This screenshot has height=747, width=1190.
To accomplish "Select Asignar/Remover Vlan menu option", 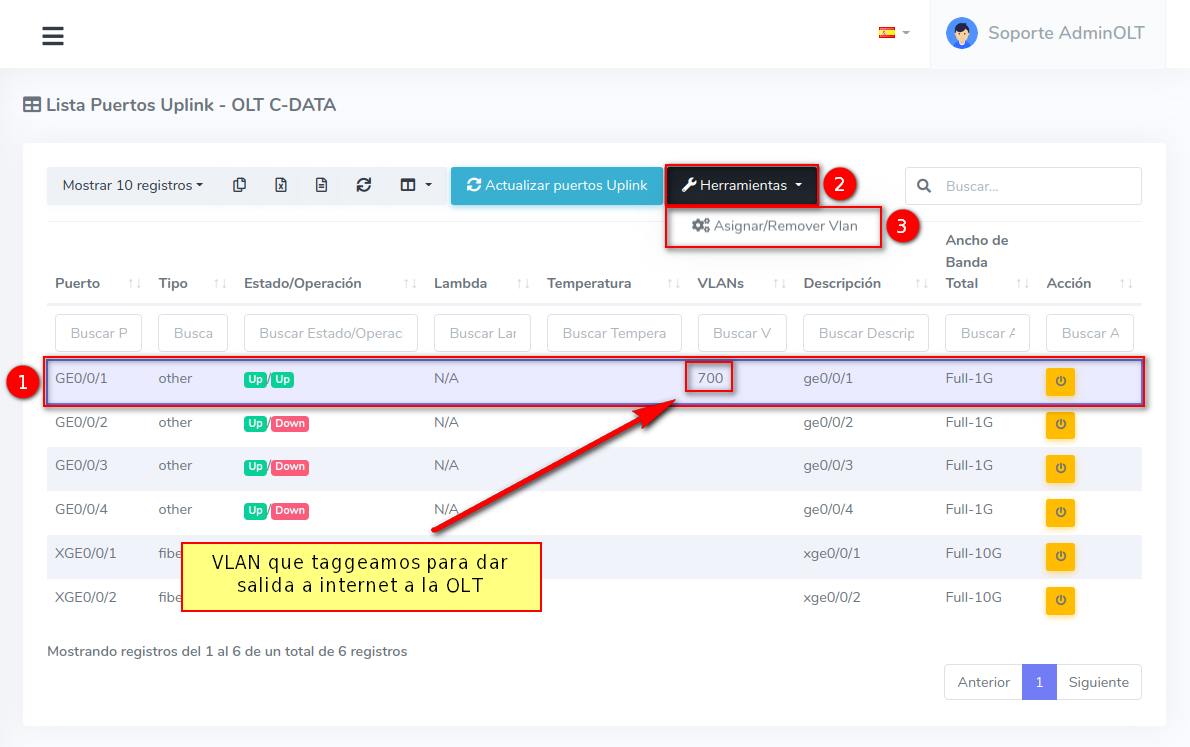I will coord(774,226).
